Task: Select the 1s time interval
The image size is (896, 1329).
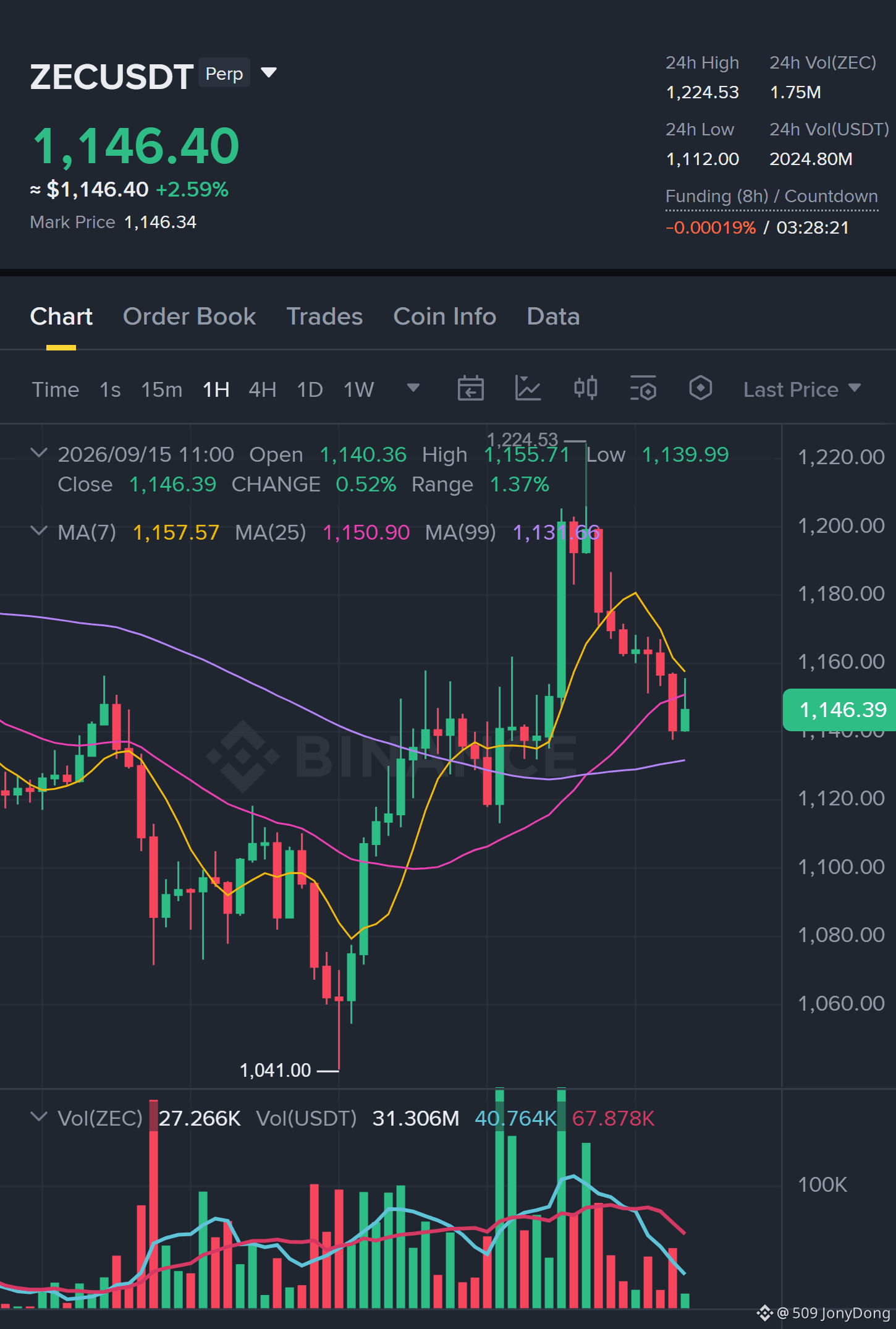Action: pyautogui.click(x=110, y=389)
